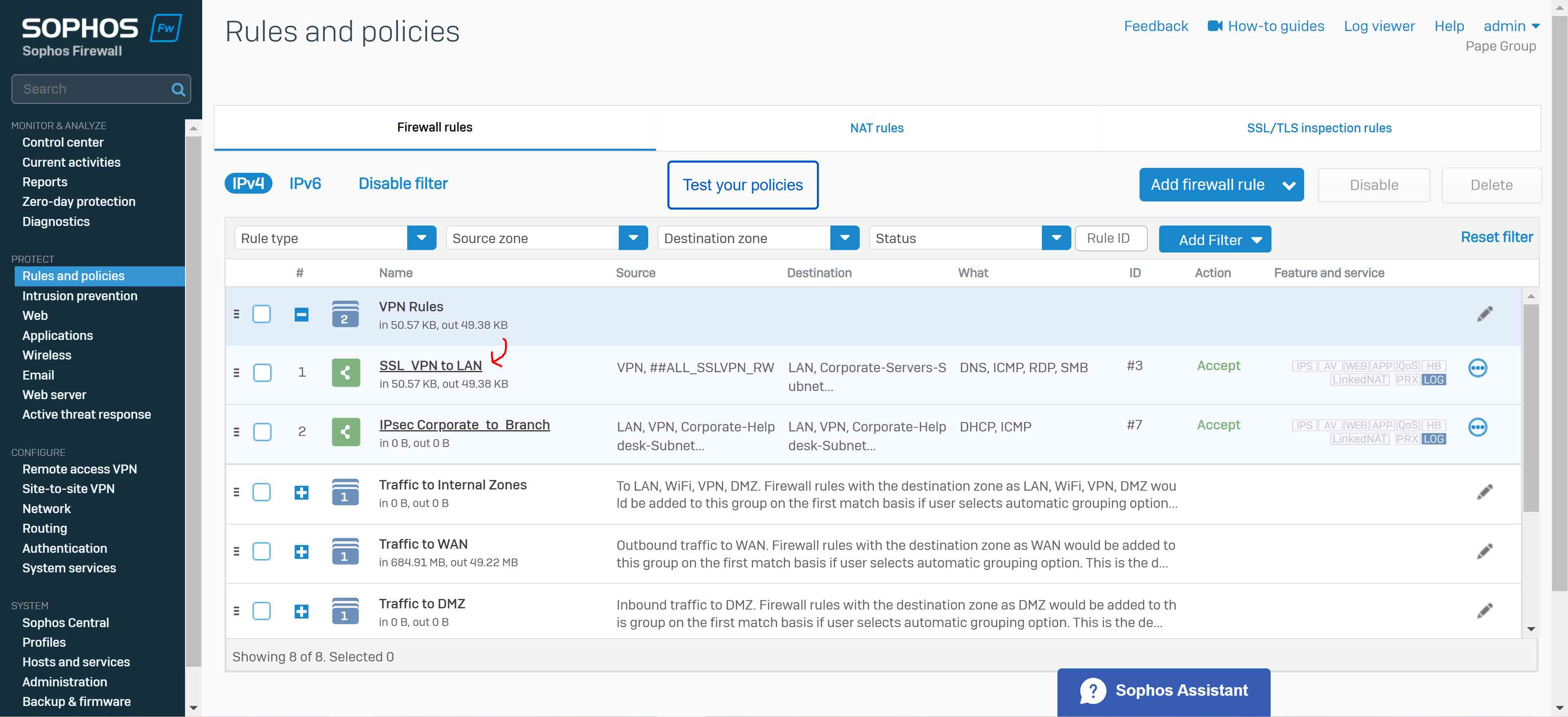This screenshot has height=717, width=1568.
Task: Select the VPN Rules group checkbox
Action: click(262, 314)
